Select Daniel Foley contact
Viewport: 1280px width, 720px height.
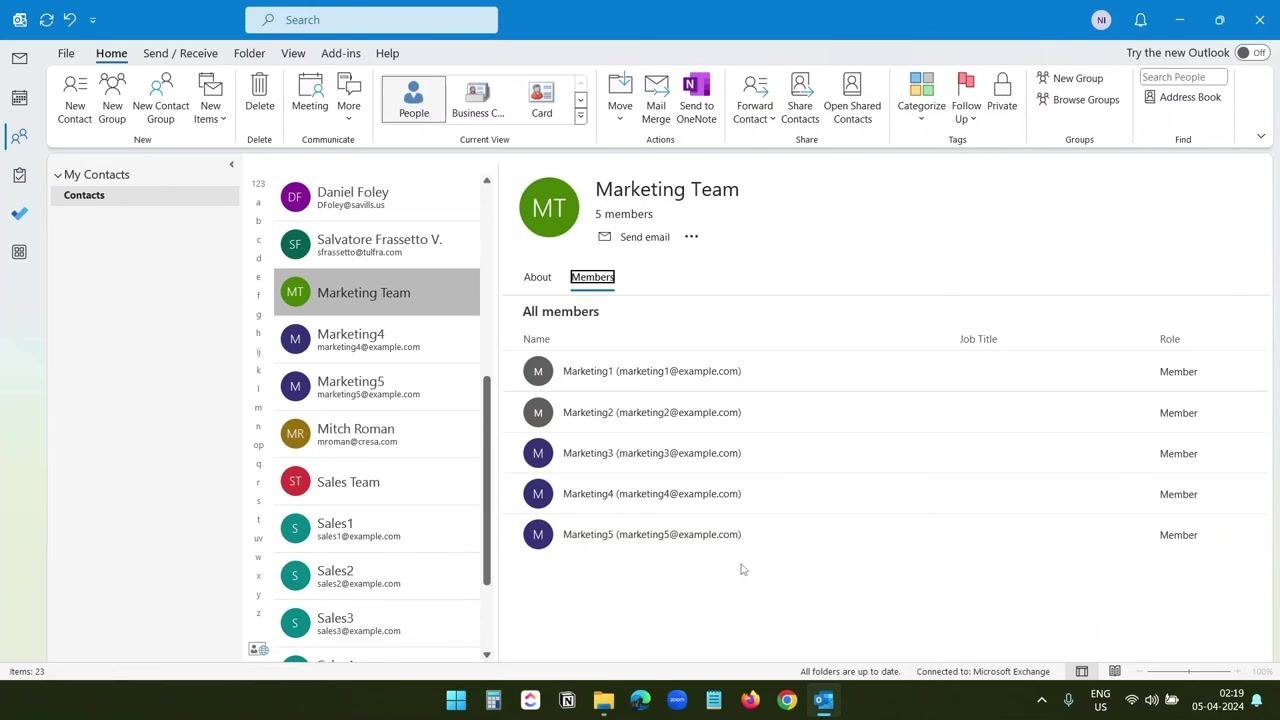pos(377,197)
